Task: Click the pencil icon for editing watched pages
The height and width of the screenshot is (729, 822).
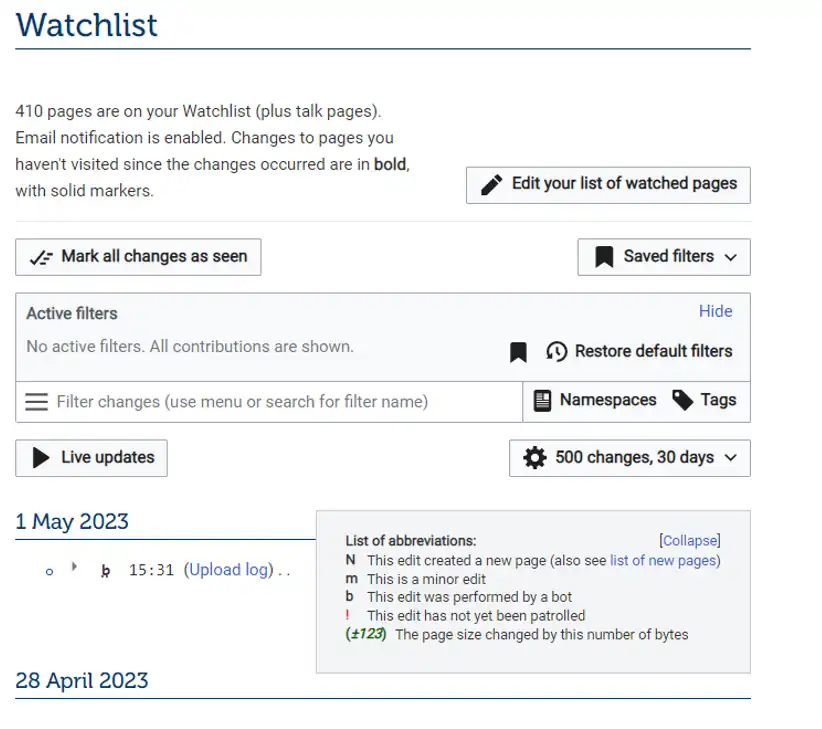Action: point(493,184)
